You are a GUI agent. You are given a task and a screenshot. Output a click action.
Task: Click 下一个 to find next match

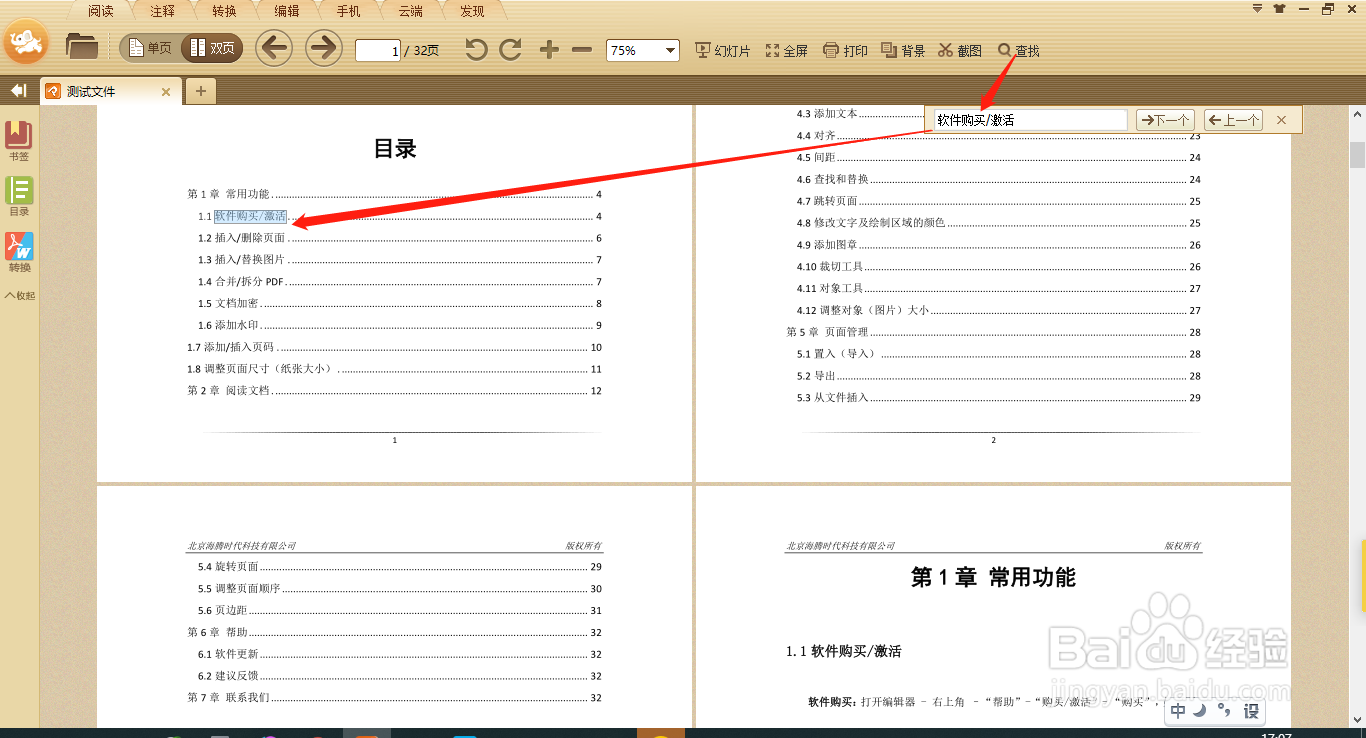click(1165, 119)
